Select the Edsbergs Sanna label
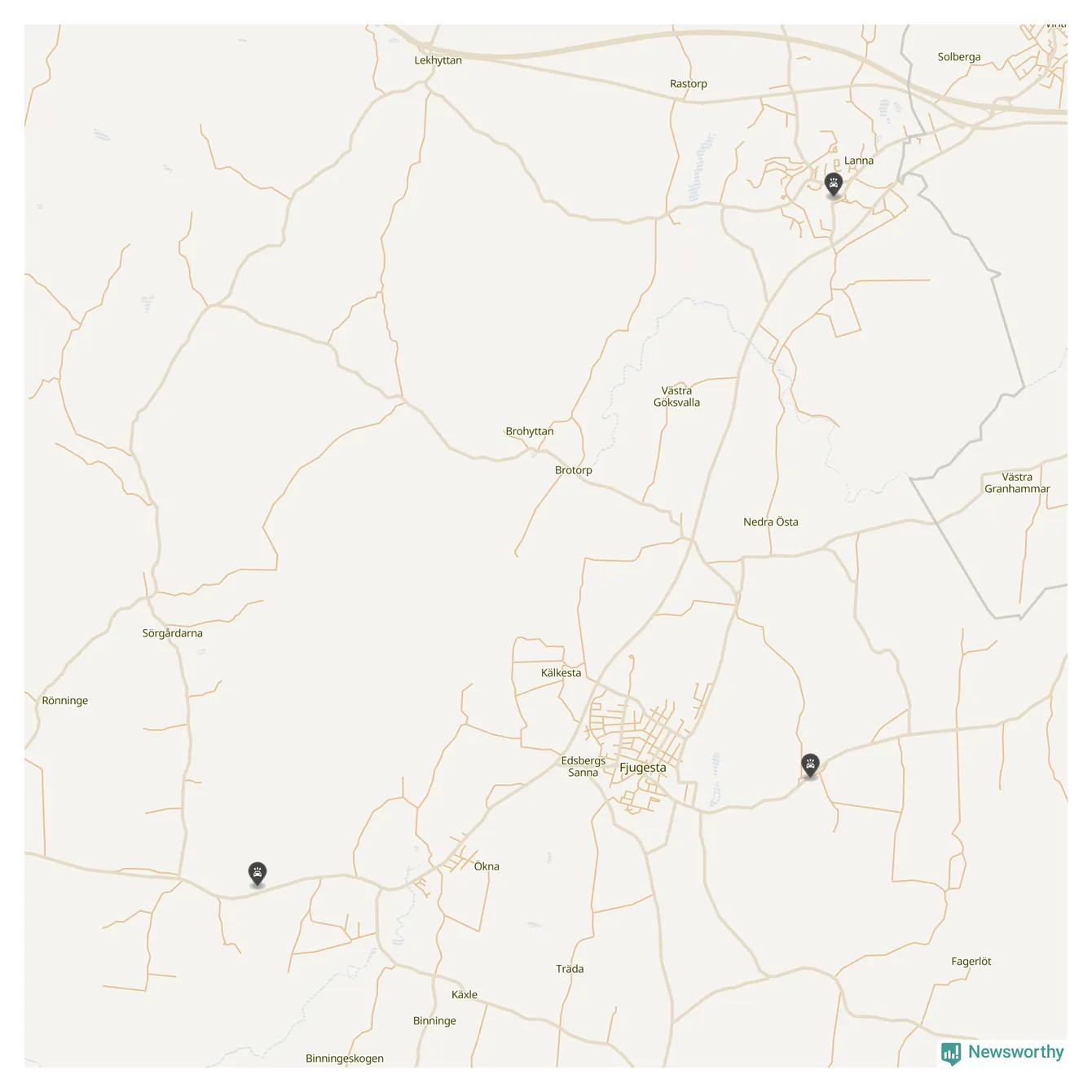The width and height of the screenshot is (1092, 1092). pyautogui.click(x=583, y=766)
